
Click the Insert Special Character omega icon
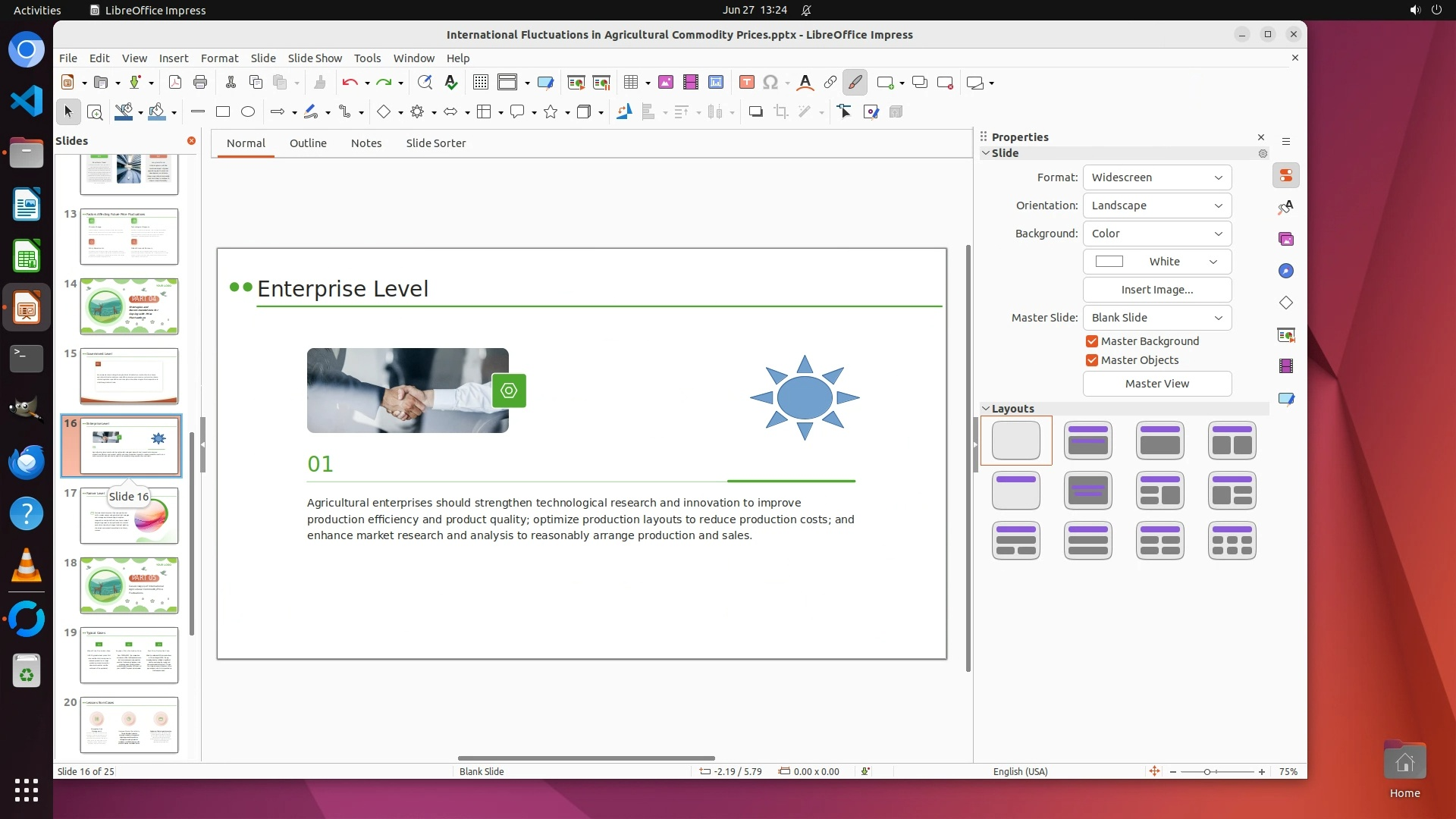click(x=770, y=83)
